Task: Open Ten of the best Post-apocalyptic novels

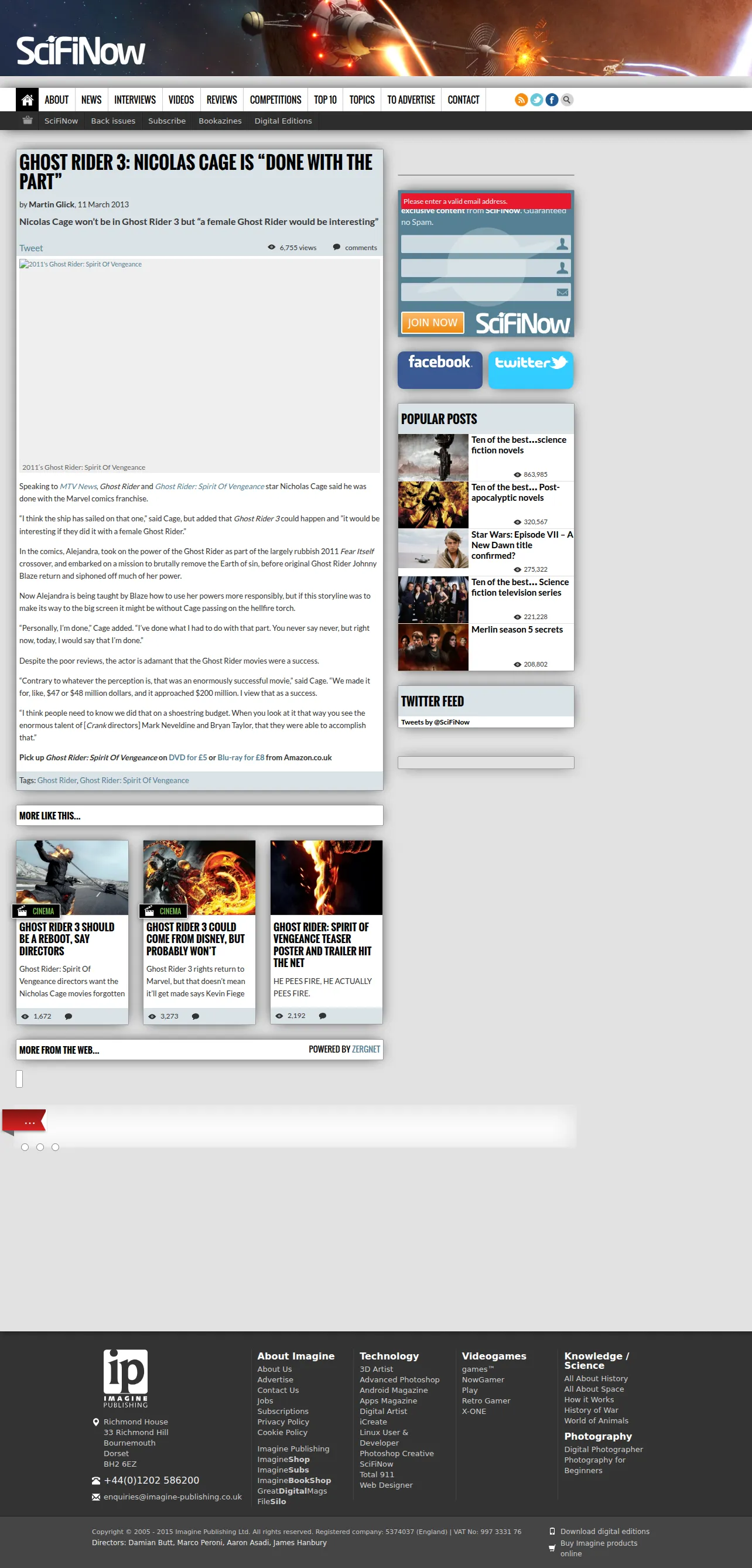Action: pos(515,493)
